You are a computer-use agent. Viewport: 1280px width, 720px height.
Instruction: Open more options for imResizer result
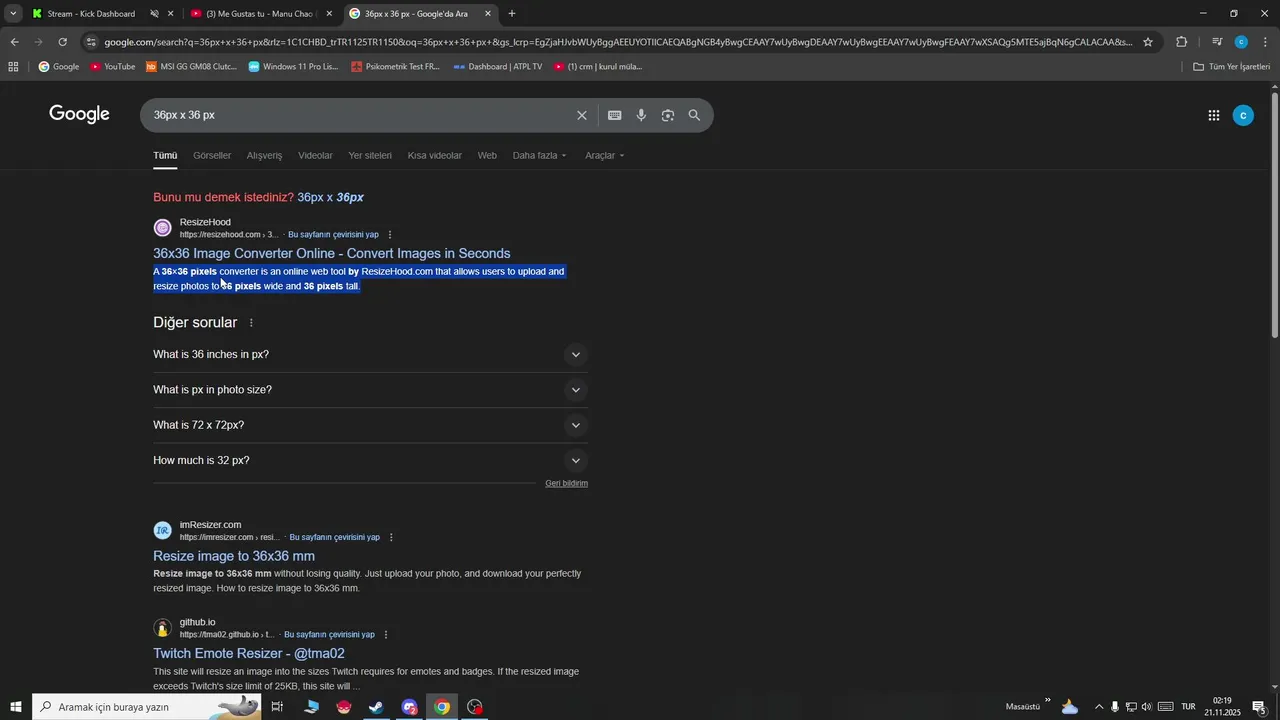click(x=391, y=537)
